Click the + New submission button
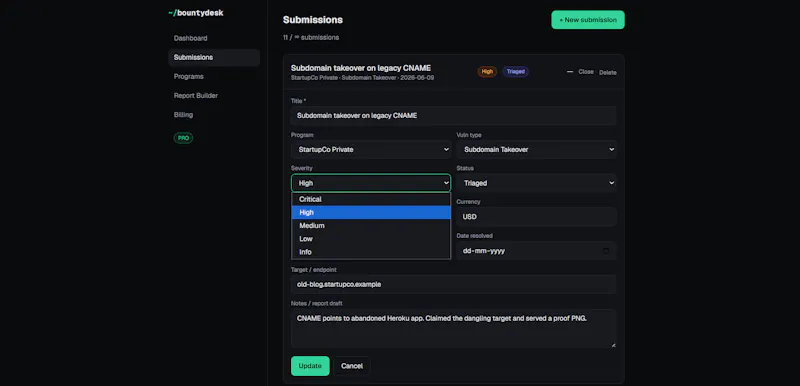 (588, 20)
